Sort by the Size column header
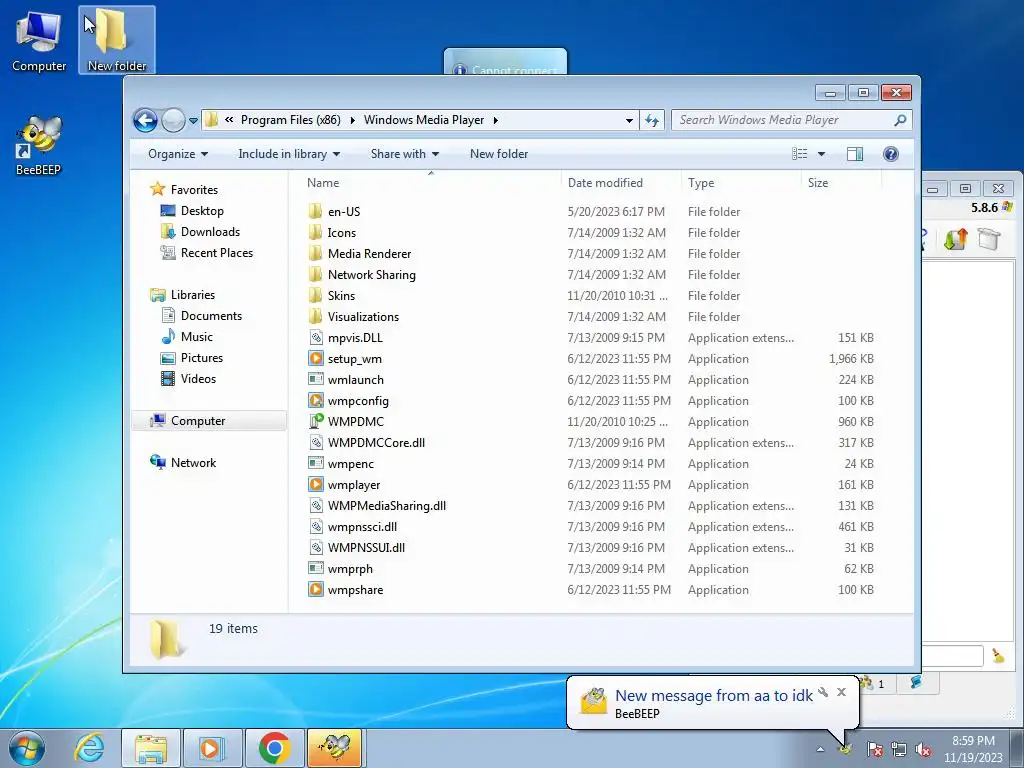Image resolution: width=1024 pixels, height=768 pixels. (x=841, y=183)
